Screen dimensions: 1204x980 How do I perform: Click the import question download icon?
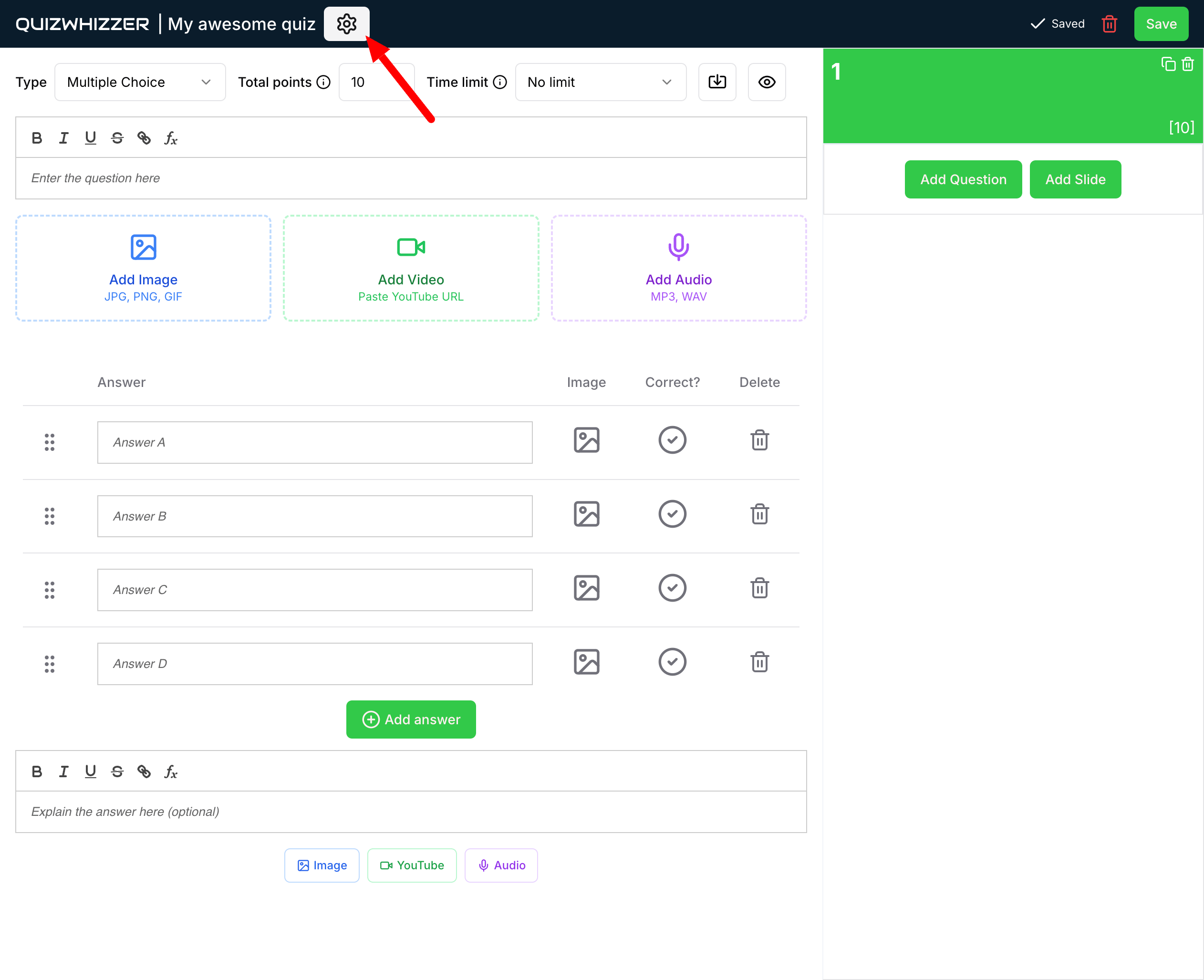[x=716, y=82]
